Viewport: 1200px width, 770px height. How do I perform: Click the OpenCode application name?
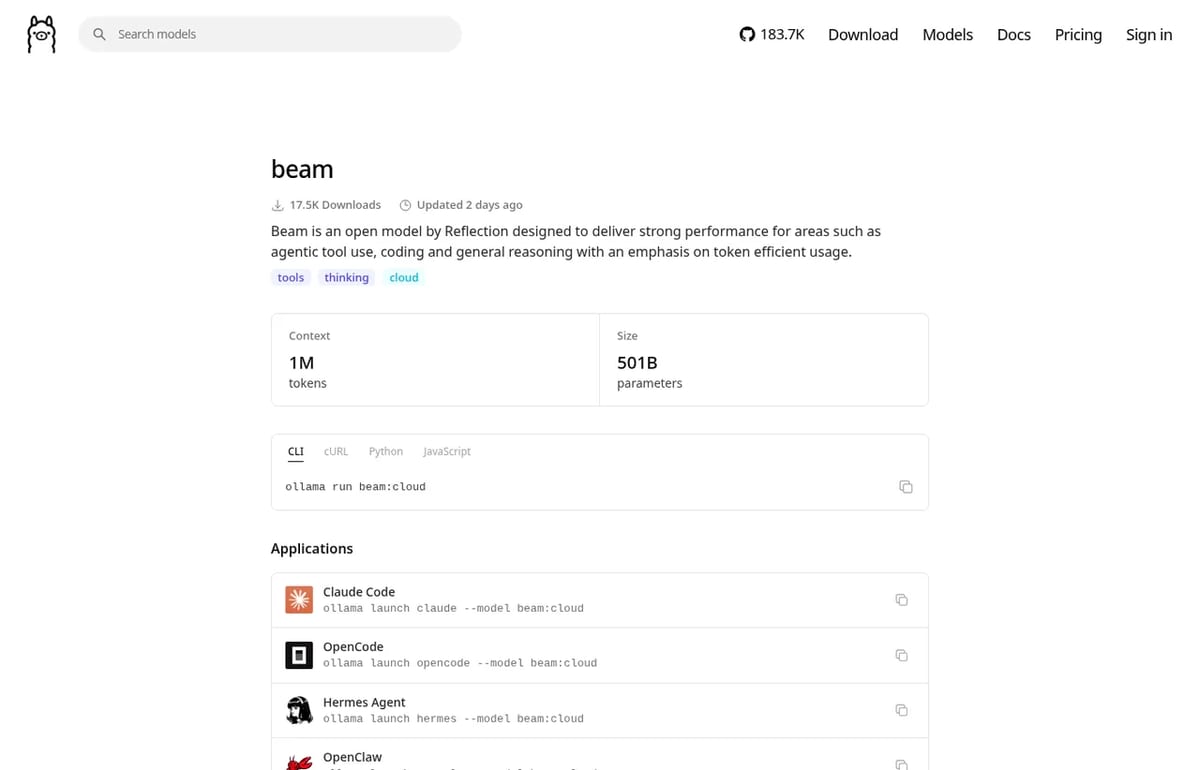[353, 647]
